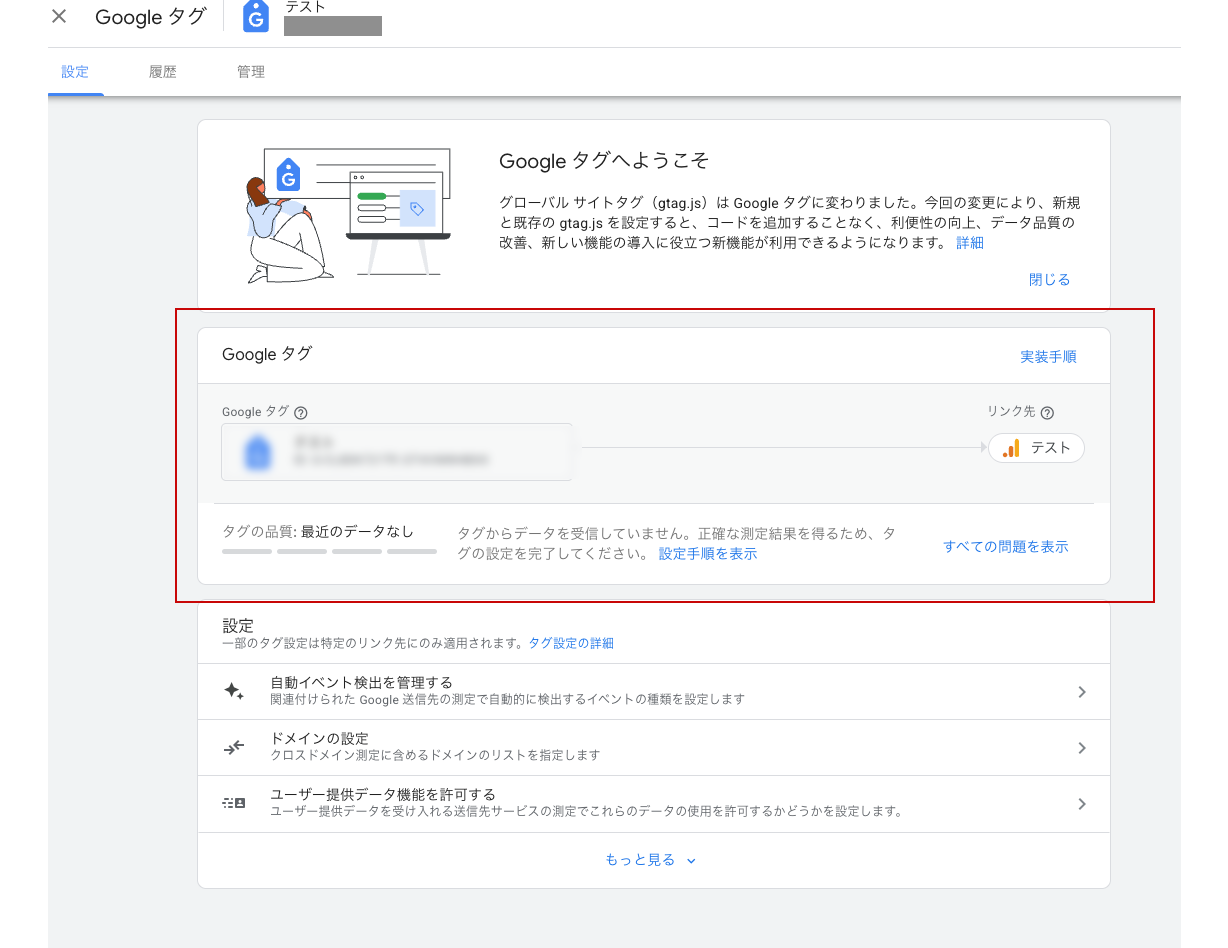This screenshot has width=1228, height=948.
Task: Open 設定手順を表示 link
Action: click(708, 554)
